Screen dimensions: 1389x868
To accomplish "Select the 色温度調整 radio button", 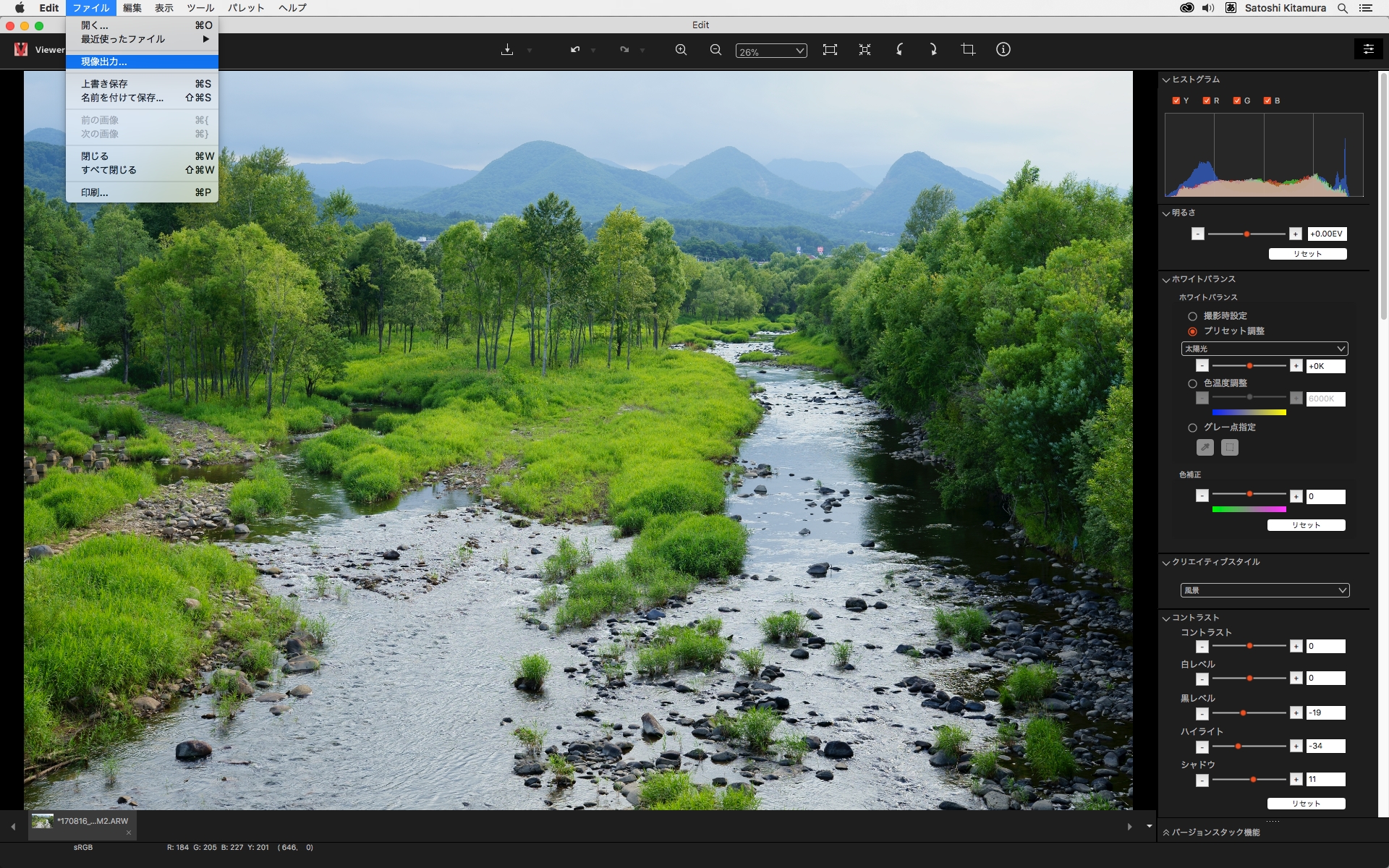I will pyautogui.click(x=1192, y=383).
